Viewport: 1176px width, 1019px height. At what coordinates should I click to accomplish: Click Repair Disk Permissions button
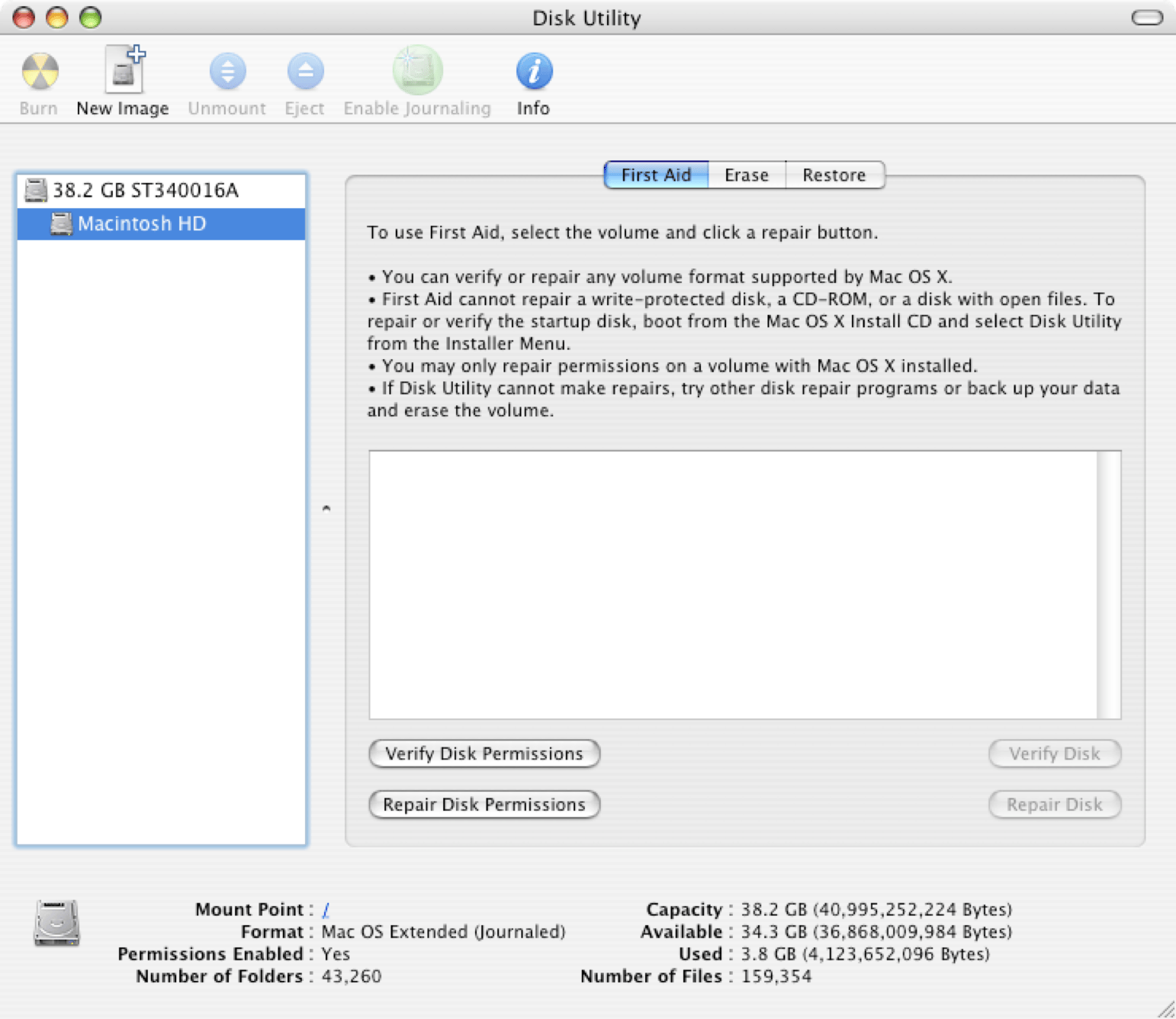pyautogui.click(x=484, y=805)
